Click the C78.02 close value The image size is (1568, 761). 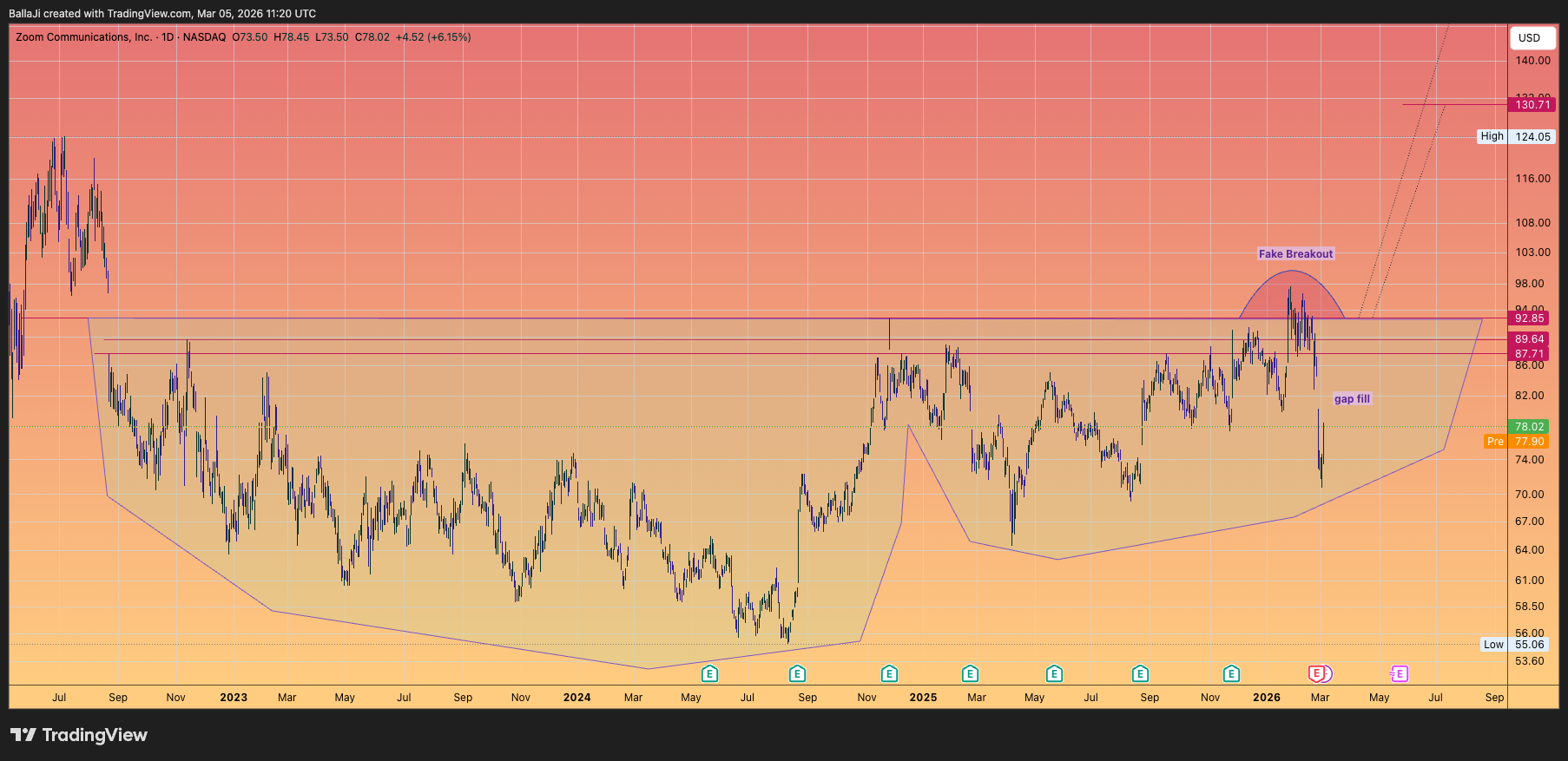(x=372, y=37)
